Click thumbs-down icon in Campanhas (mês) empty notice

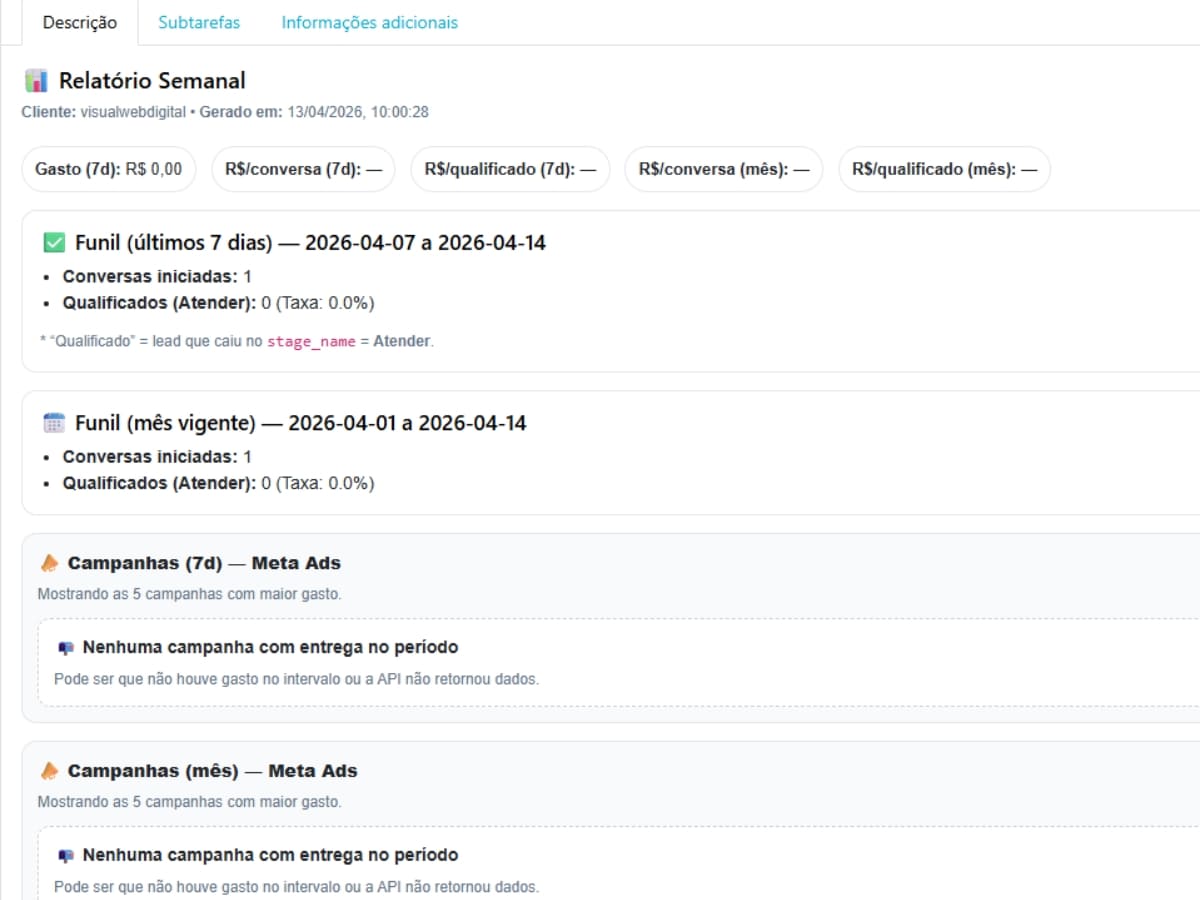66,856
